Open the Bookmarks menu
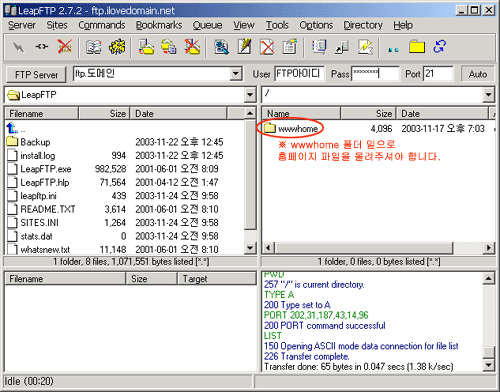This screenshot has height=392, width=500. [x=159, y=25]
